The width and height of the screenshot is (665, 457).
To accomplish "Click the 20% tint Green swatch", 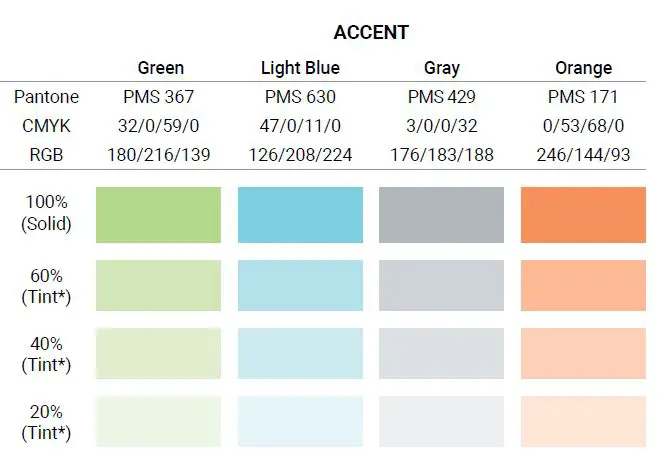I will coord(158,421).
